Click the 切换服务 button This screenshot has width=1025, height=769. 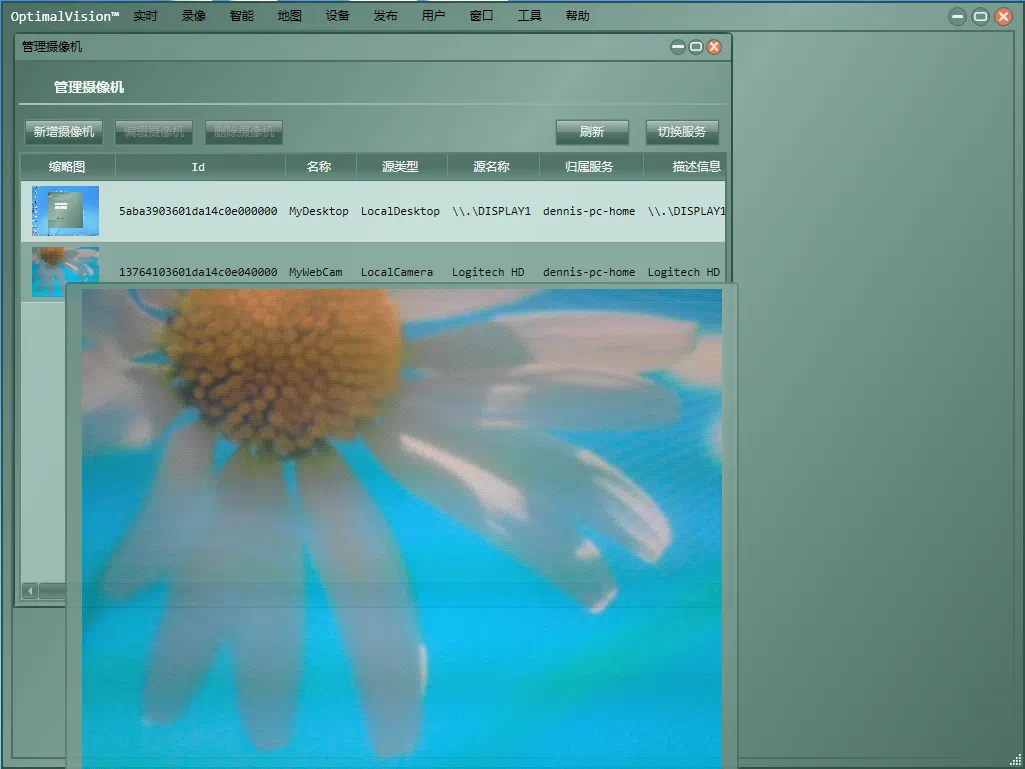[x=682, y=132]
